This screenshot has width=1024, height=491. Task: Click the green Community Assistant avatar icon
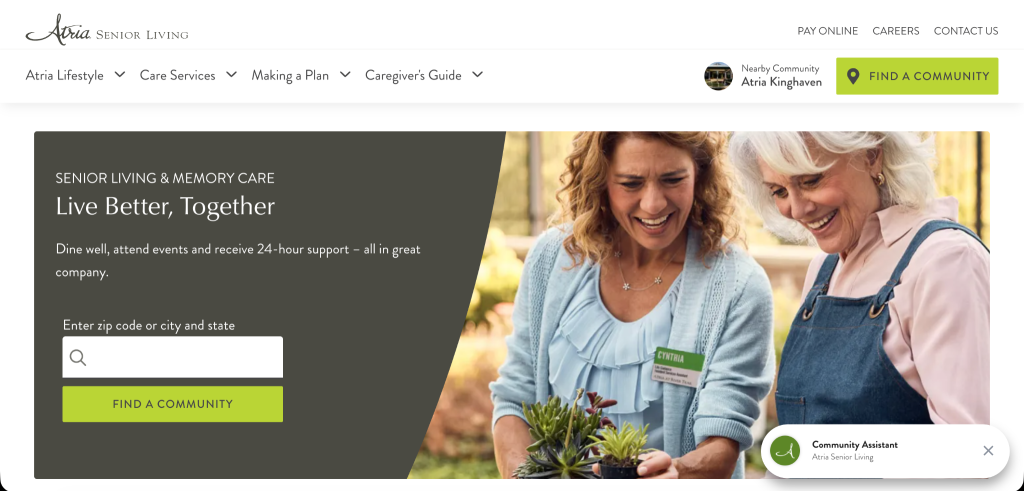click(x=785, y=451)
